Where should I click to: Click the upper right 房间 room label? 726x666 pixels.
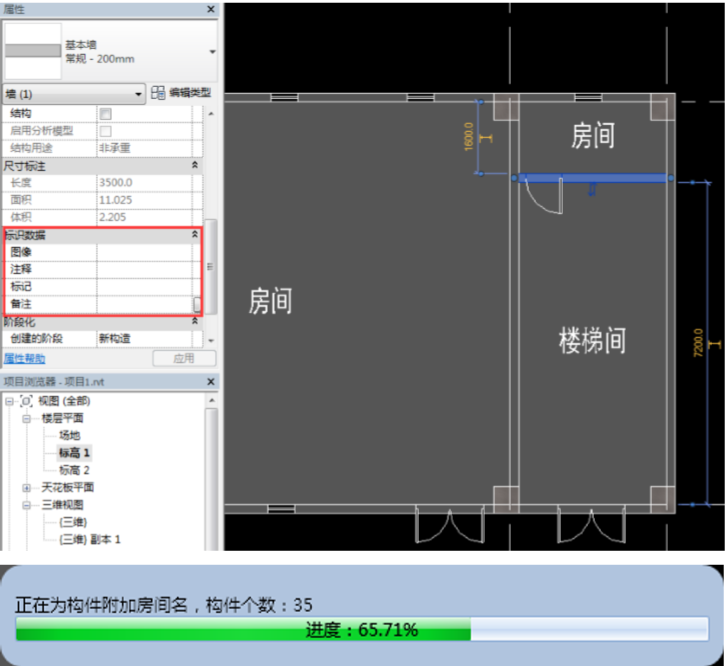pos(593,136)
